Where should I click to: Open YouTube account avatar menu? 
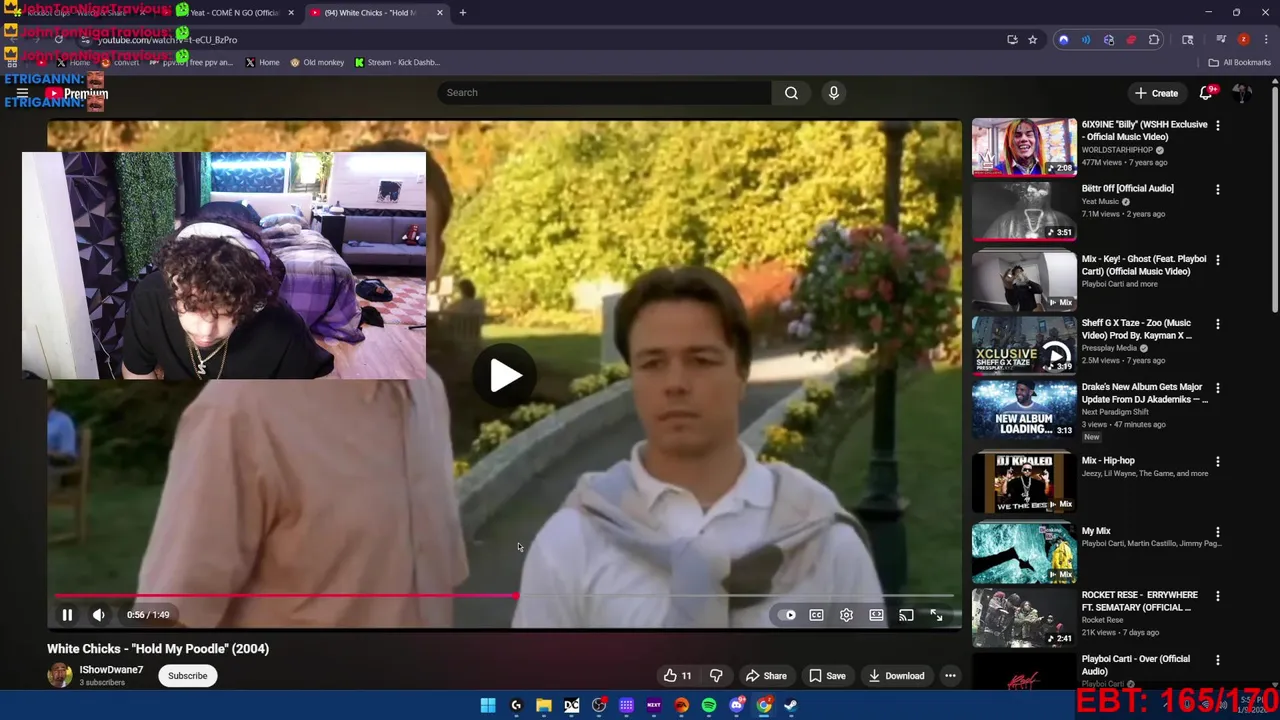tap(1242, 93)
